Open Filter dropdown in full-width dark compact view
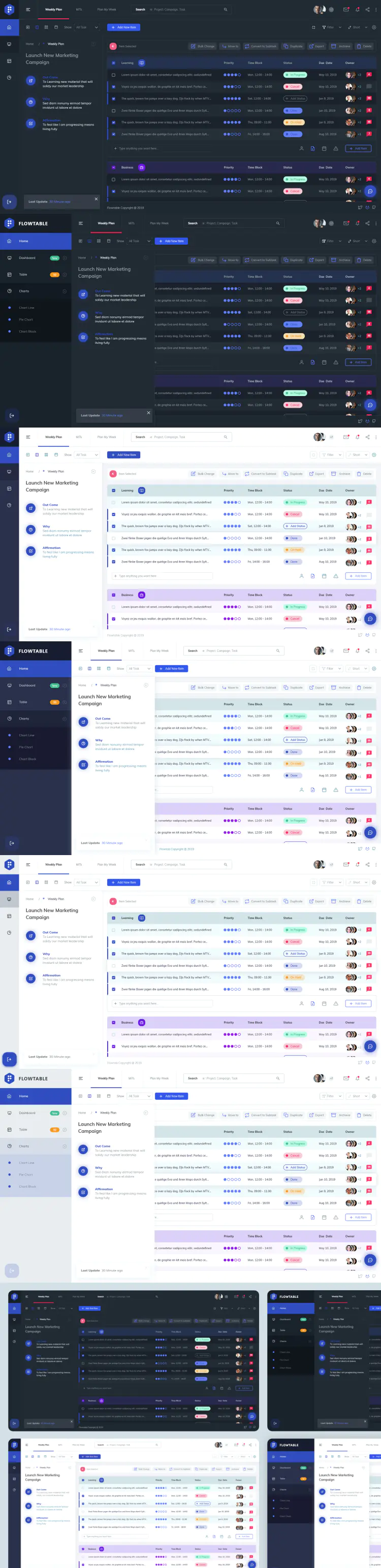The height and width of the screenshot is (1568, 381). point(332,27)
